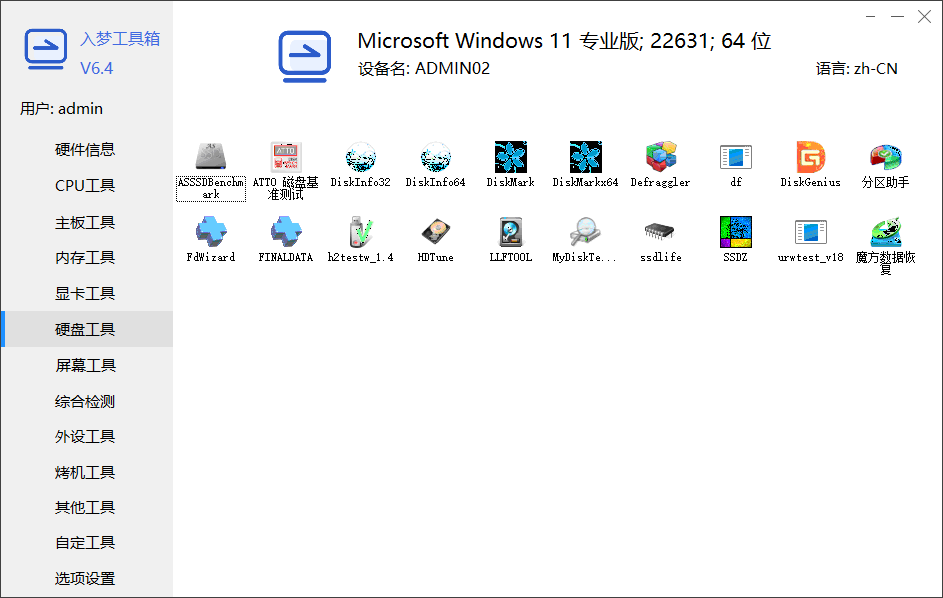Click the 入梦工具箱 title text
Viewport: 943px width, 598px height.
(x=120, y=39)
